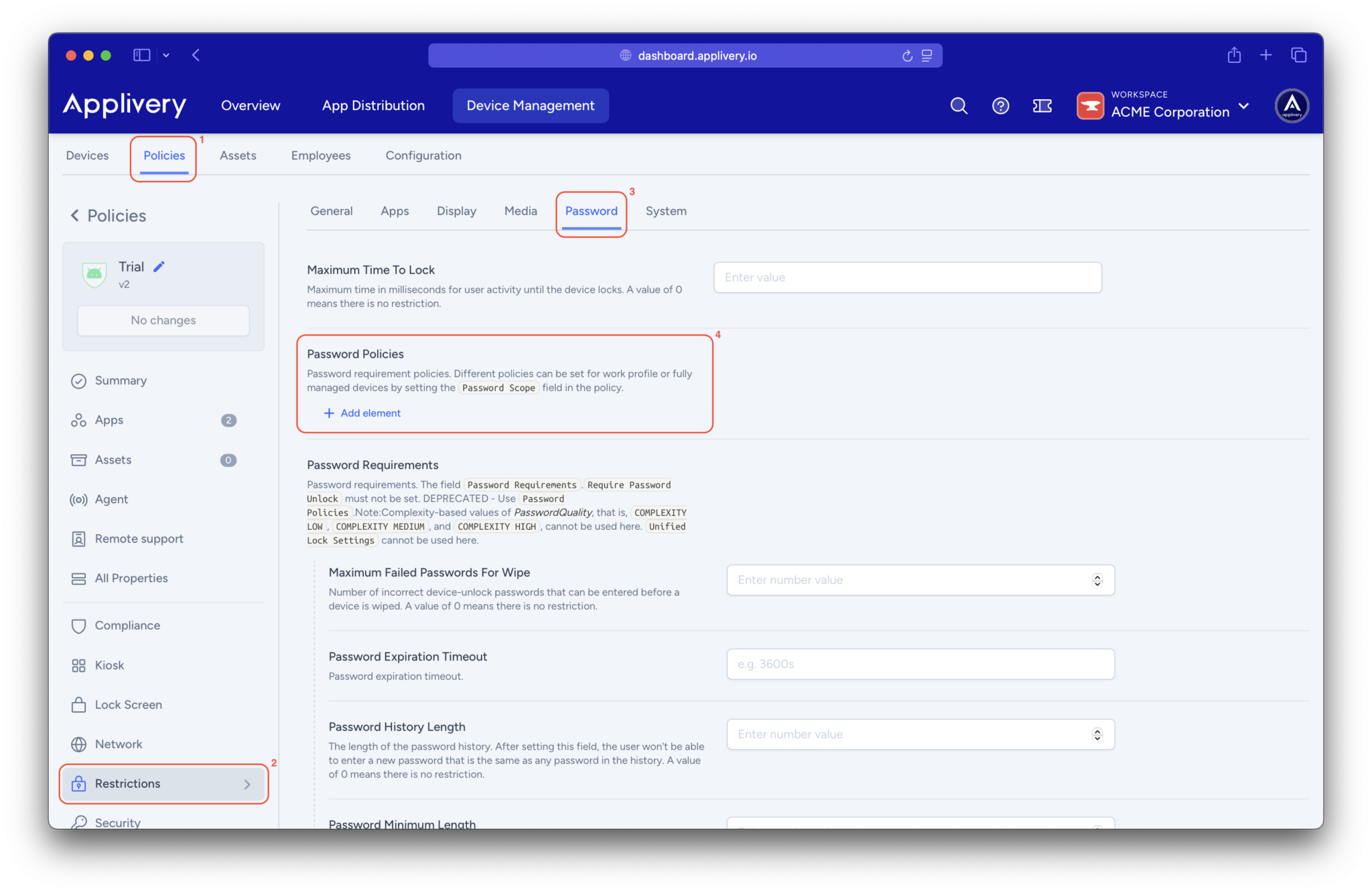Expand the Restrictions sidebar chevron
The image size is (1372, 893).
247,784
